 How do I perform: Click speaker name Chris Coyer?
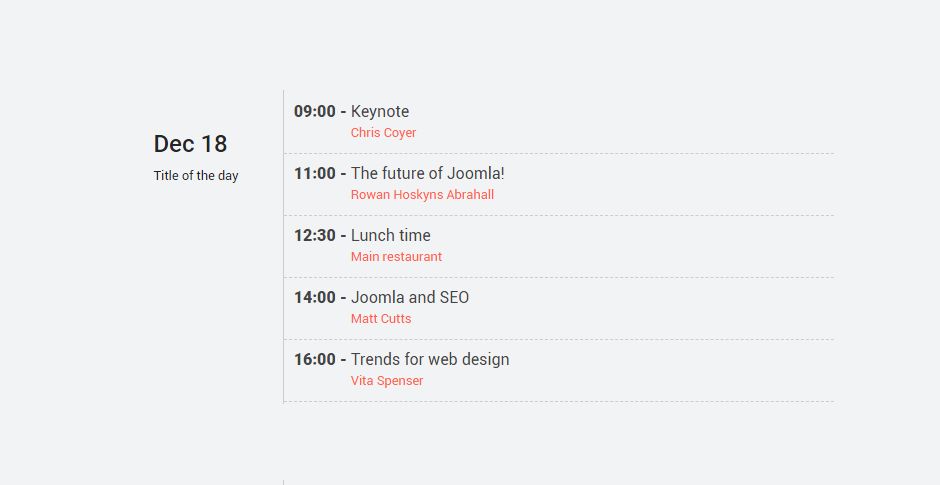point(383,133)
